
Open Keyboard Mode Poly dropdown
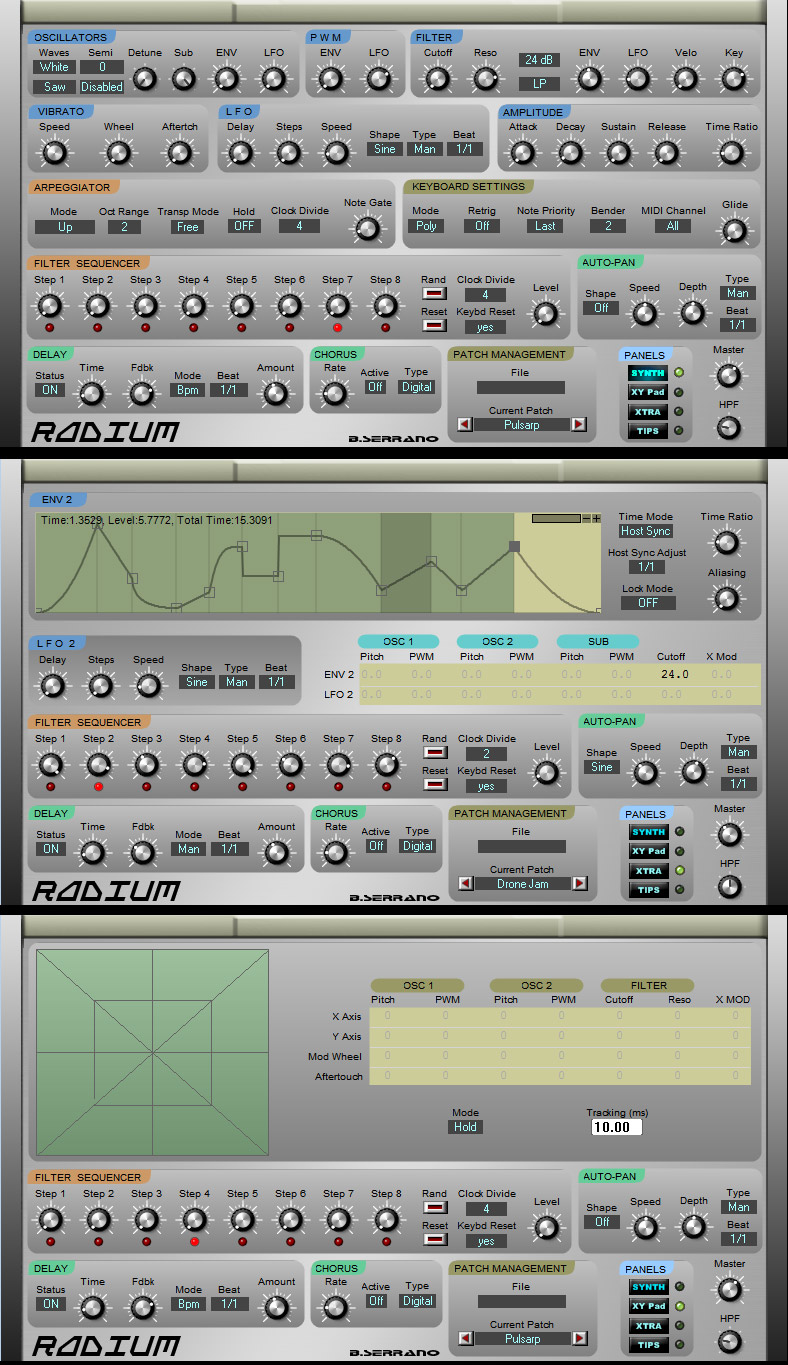426,226
